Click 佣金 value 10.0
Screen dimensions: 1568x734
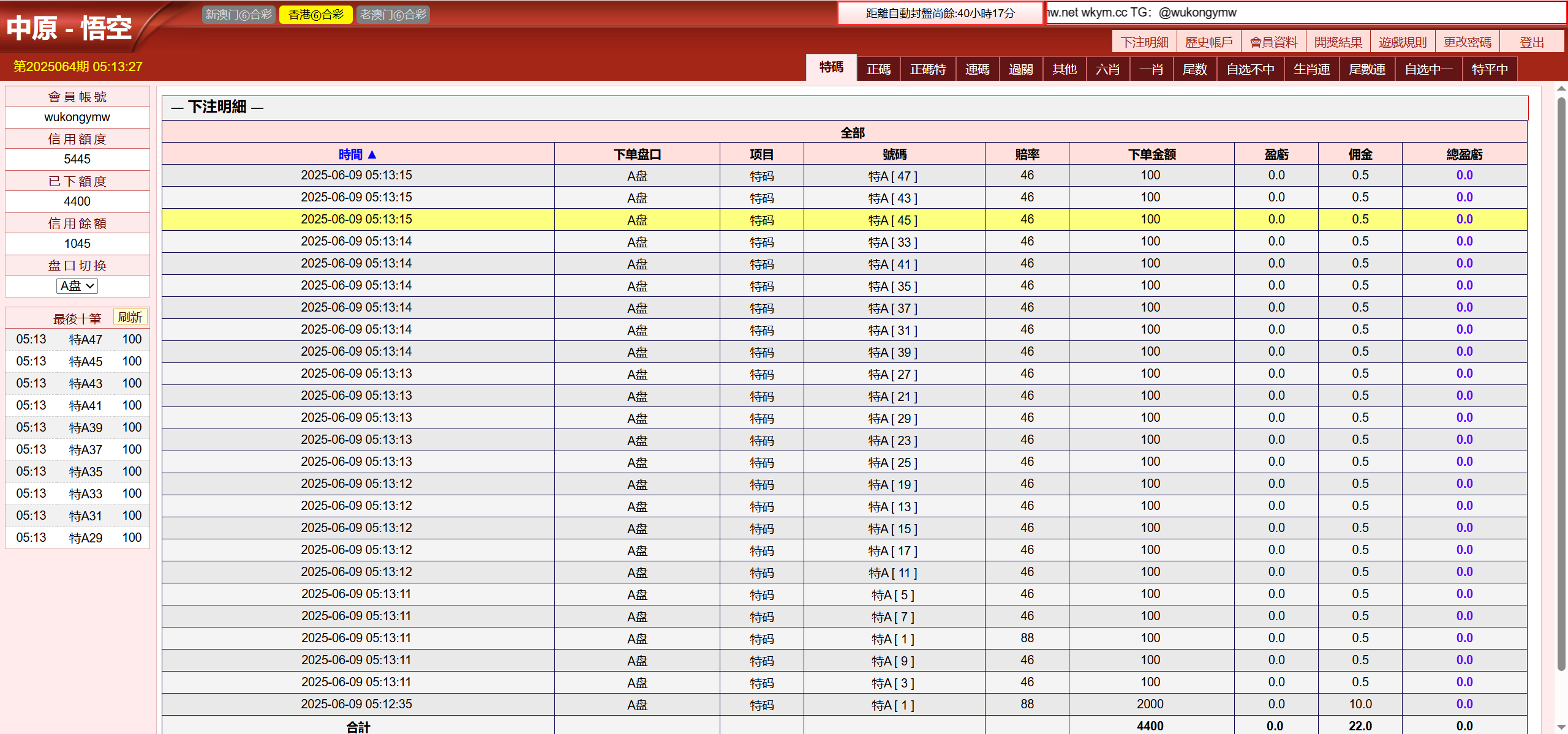1360,704
